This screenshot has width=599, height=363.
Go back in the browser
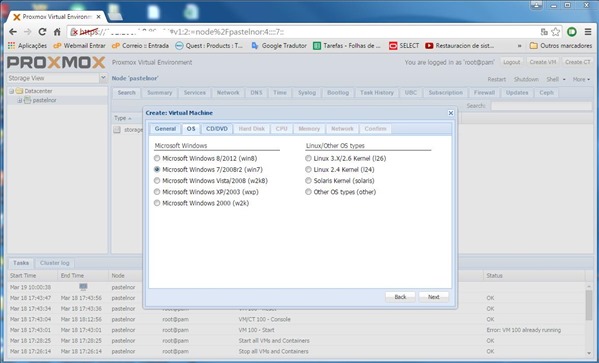(x=13, y=32)
